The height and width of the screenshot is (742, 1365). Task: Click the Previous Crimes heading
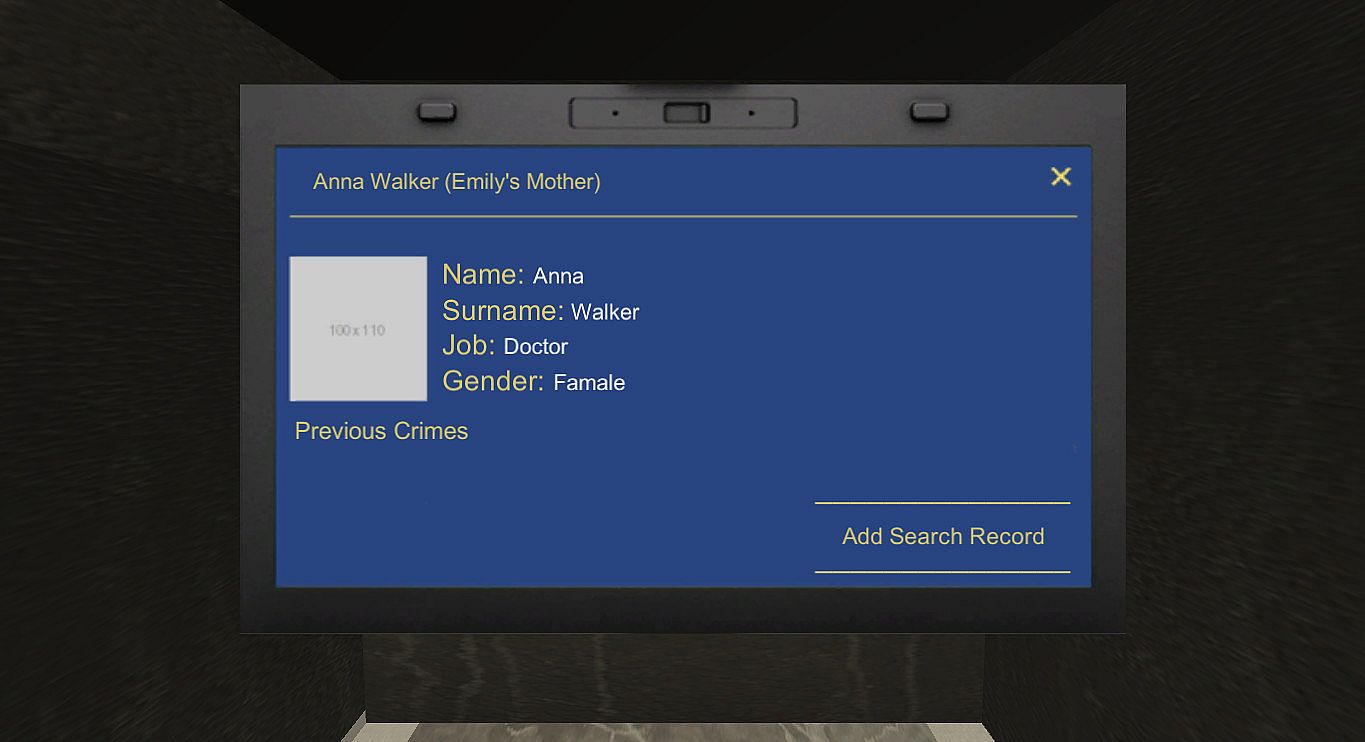(x=381, y=431)
